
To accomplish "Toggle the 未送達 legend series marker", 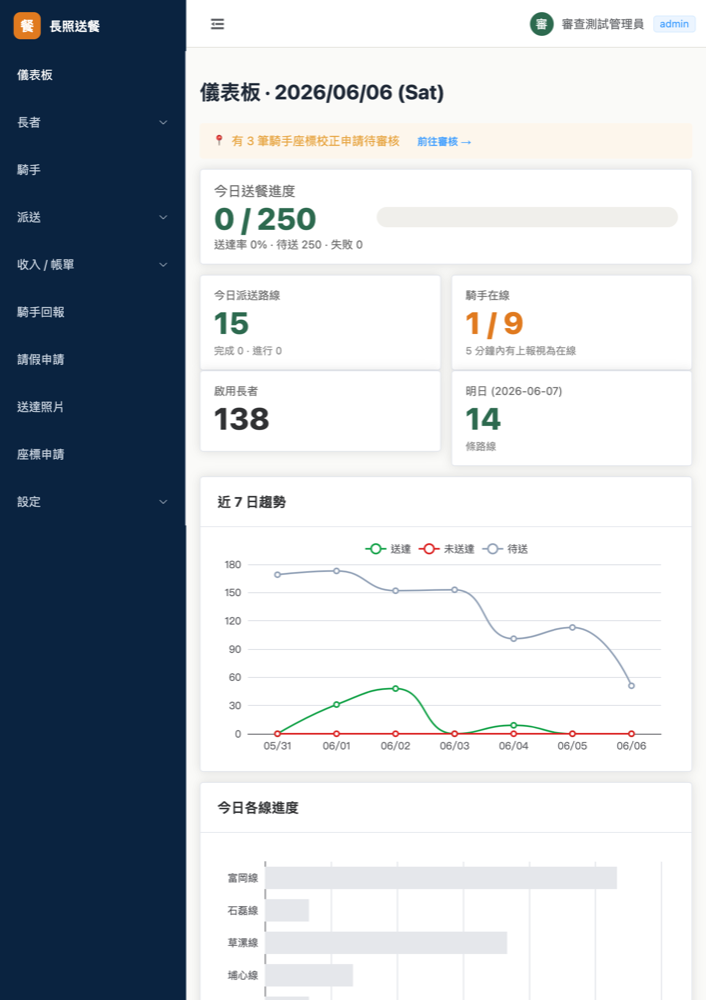I will [x=429, y=549].
